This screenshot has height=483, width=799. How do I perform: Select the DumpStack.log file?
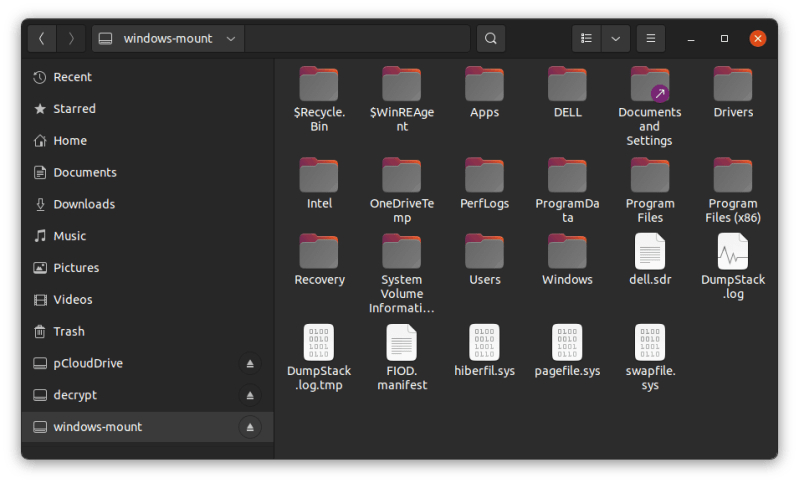[x=733, y=266]
